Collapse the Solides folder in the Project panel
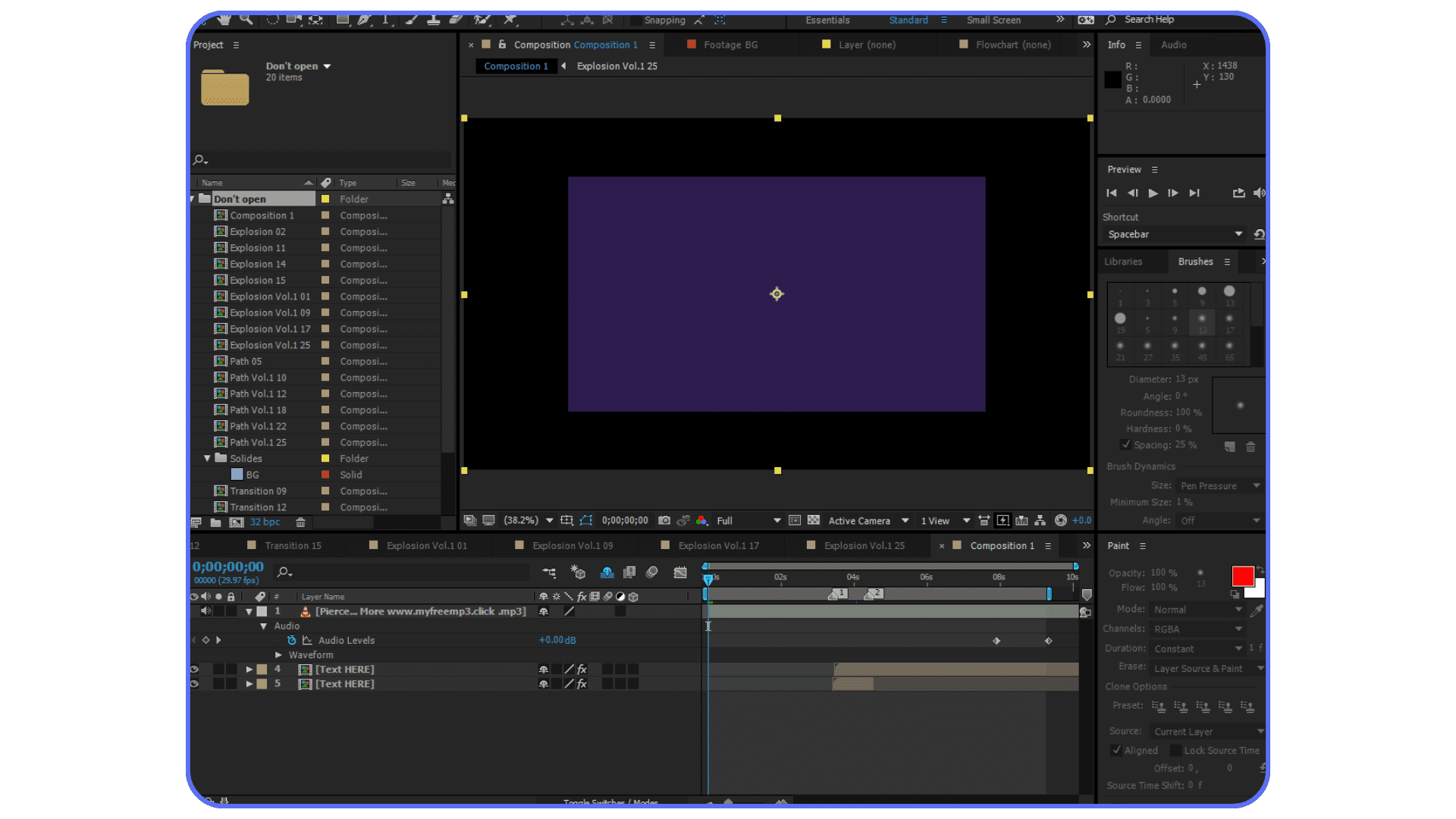1456x819 pixels. point(206,458)
